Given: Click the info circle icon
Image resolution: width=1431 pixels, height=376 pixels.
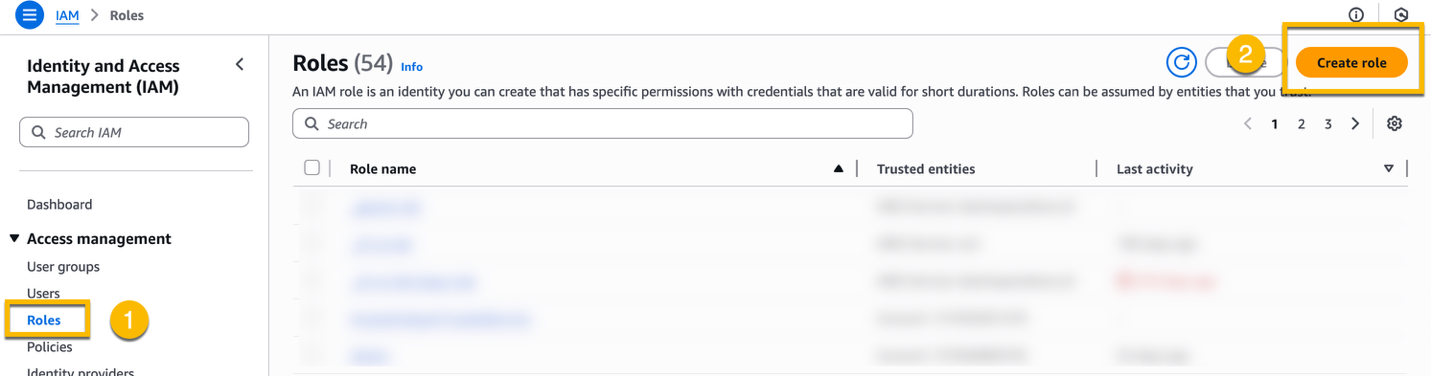Looking at the screenshot, I should click(1356, 15).
